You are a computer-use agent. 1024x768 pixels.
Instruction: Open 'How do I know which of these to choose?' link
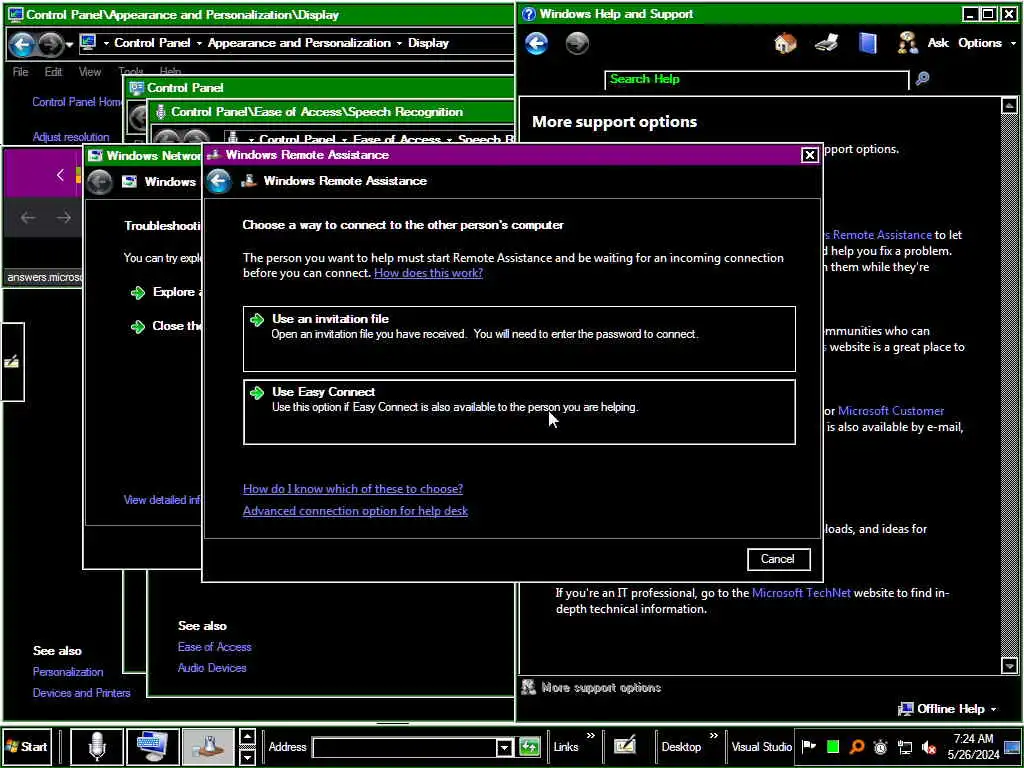[x=353, y=488]
